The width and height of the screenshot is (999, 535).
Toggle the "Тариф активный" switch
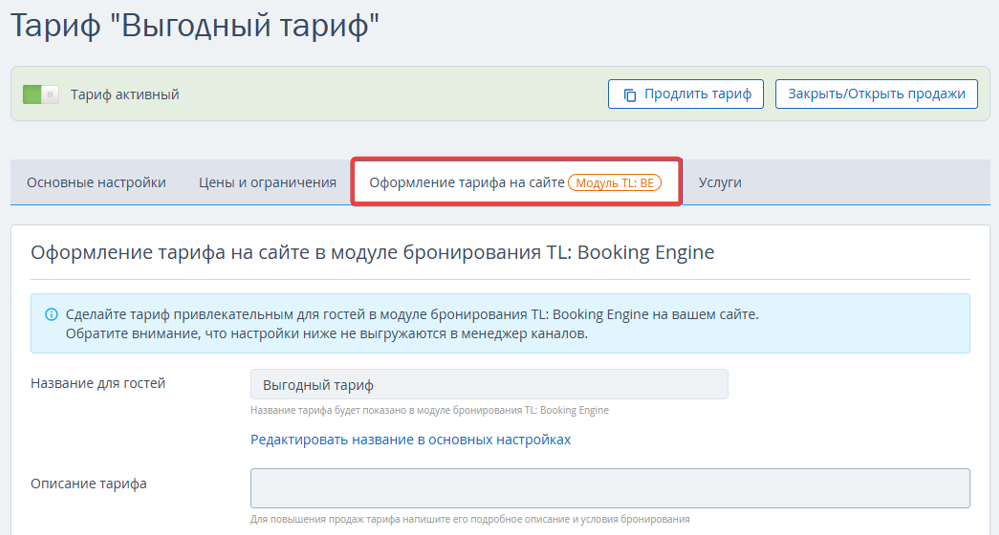click(41, 95)
